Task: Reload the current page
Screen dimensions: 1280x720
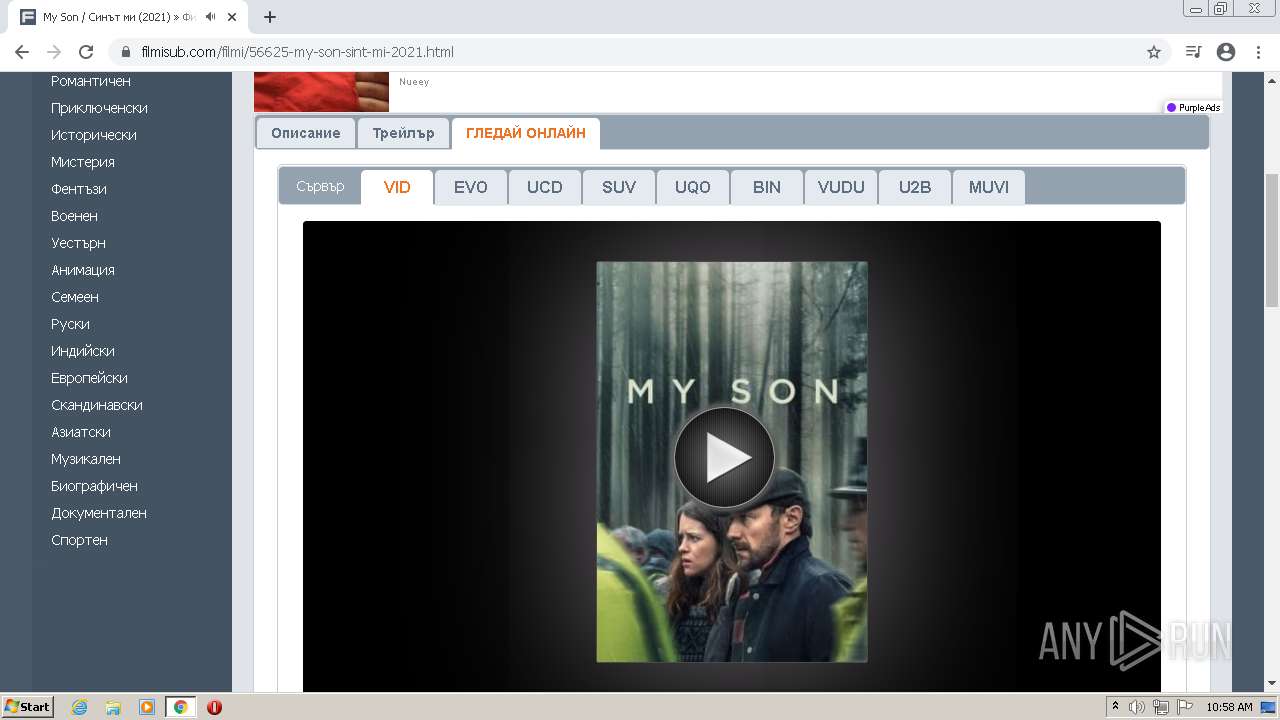Action: tap(86, 52)
